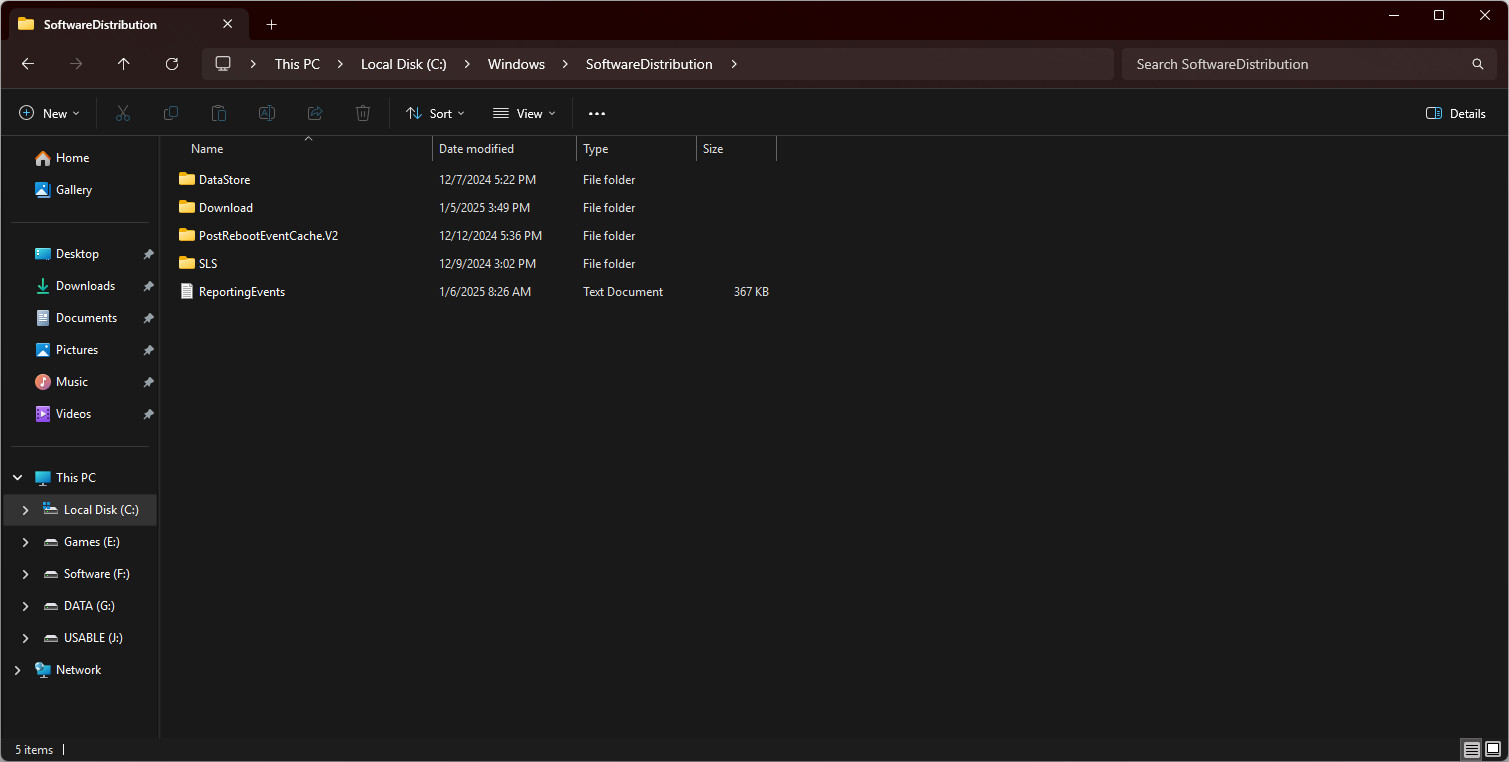1509x762 pixels.
Task: Show sibling locations after the PC icon
Action: pyautogui.click(x=254, y=64)
